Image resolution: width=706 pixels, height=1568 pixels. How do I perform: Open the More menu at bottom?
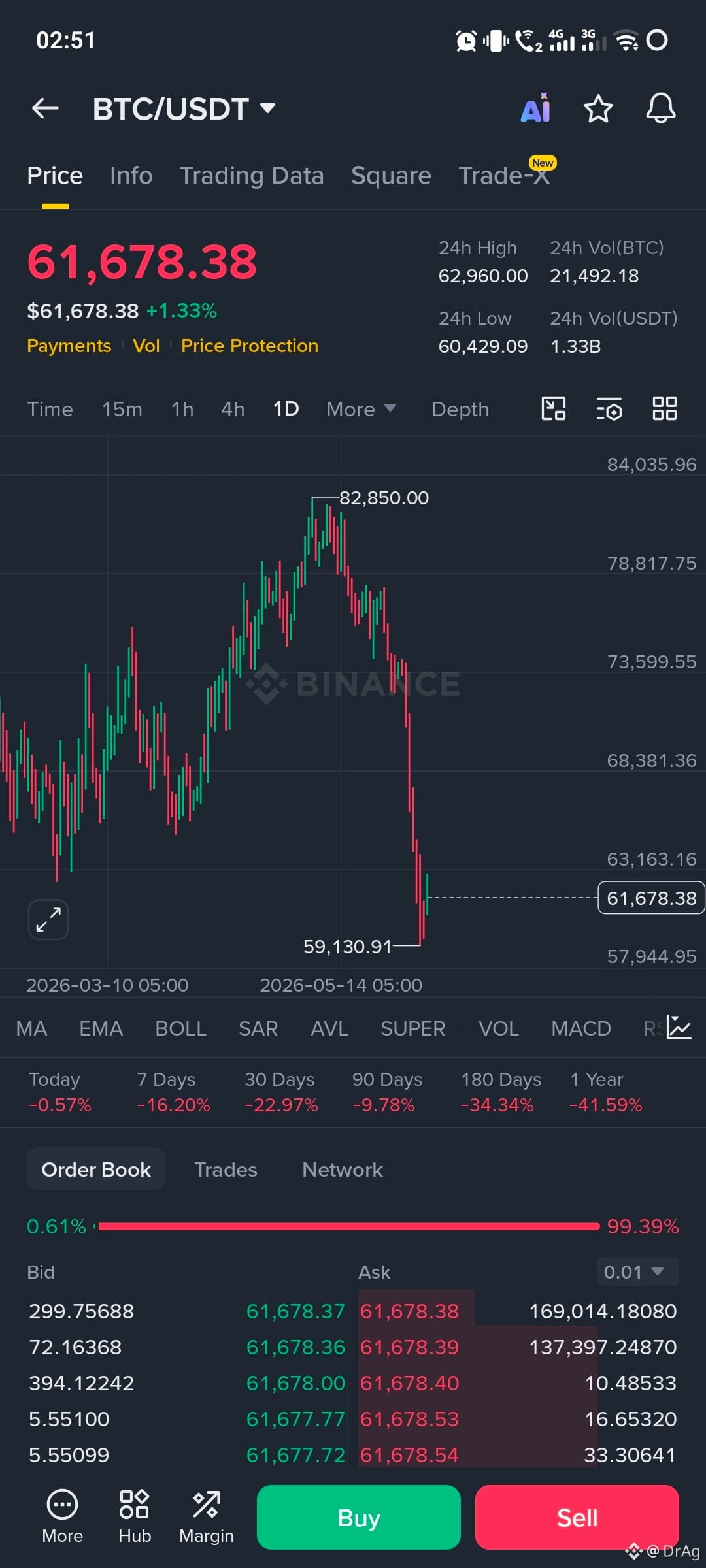(63, 1517)
